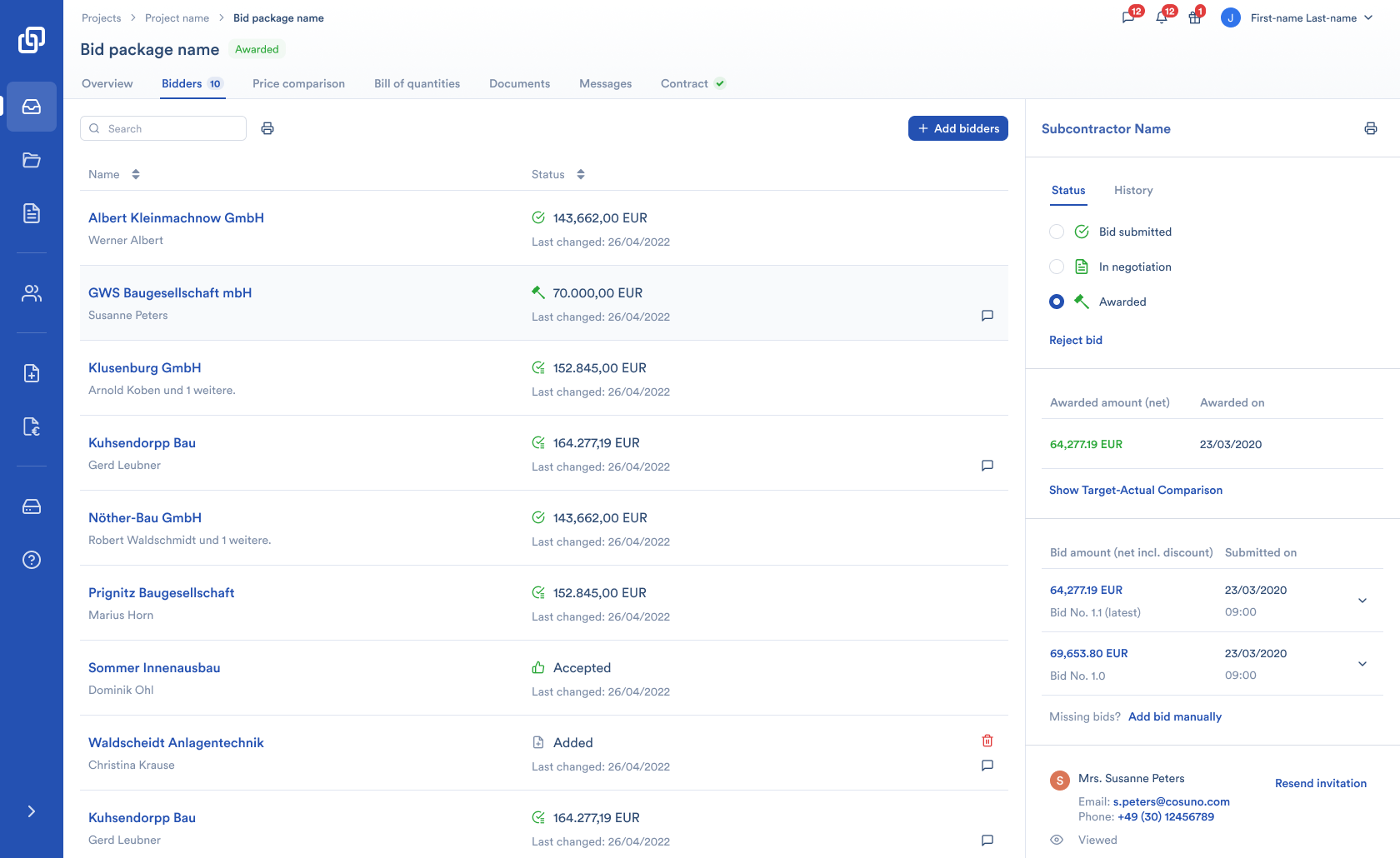Open the History tab

tap(1133, 190)
